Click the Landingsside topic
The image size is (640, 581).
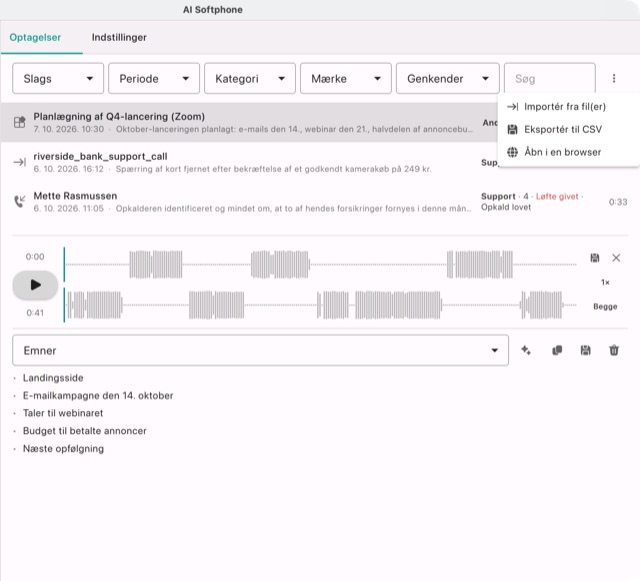[53, 378]
